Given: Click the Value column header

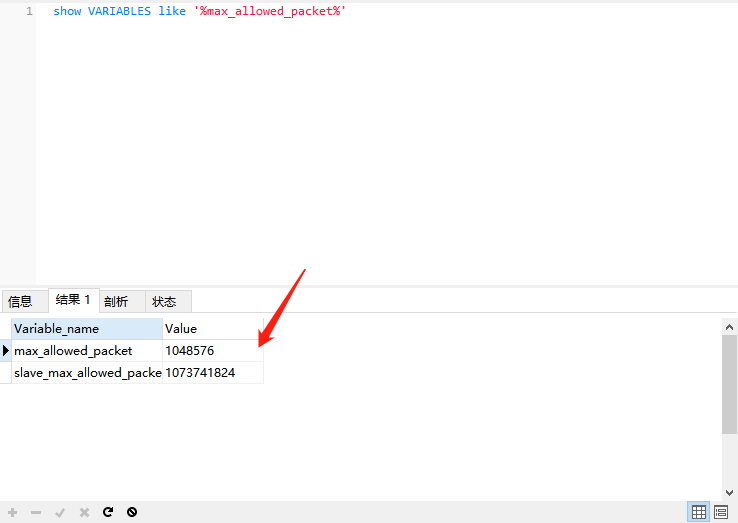Looking at the screenshot, I should tap(212, 328).
